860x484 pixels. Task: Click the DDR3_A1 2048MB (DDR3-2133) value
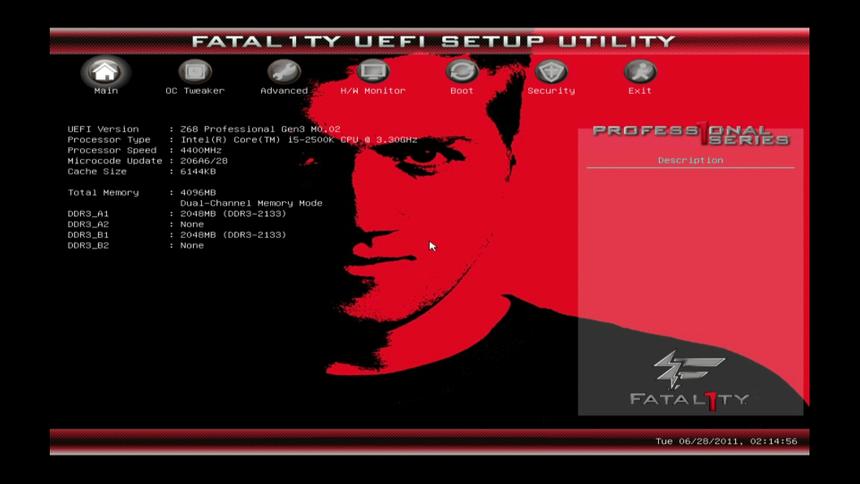233,213
